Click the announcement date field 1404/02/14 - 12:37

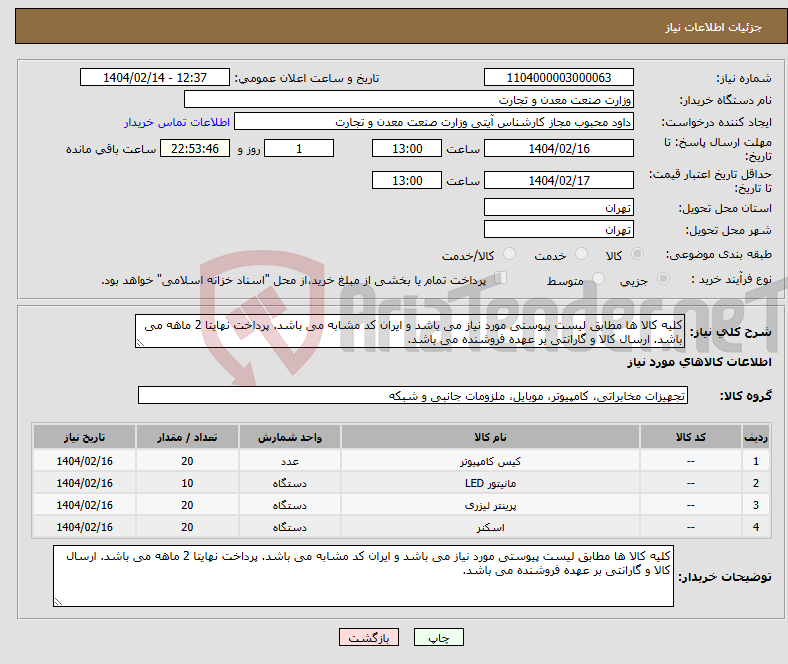click(155, 77)
